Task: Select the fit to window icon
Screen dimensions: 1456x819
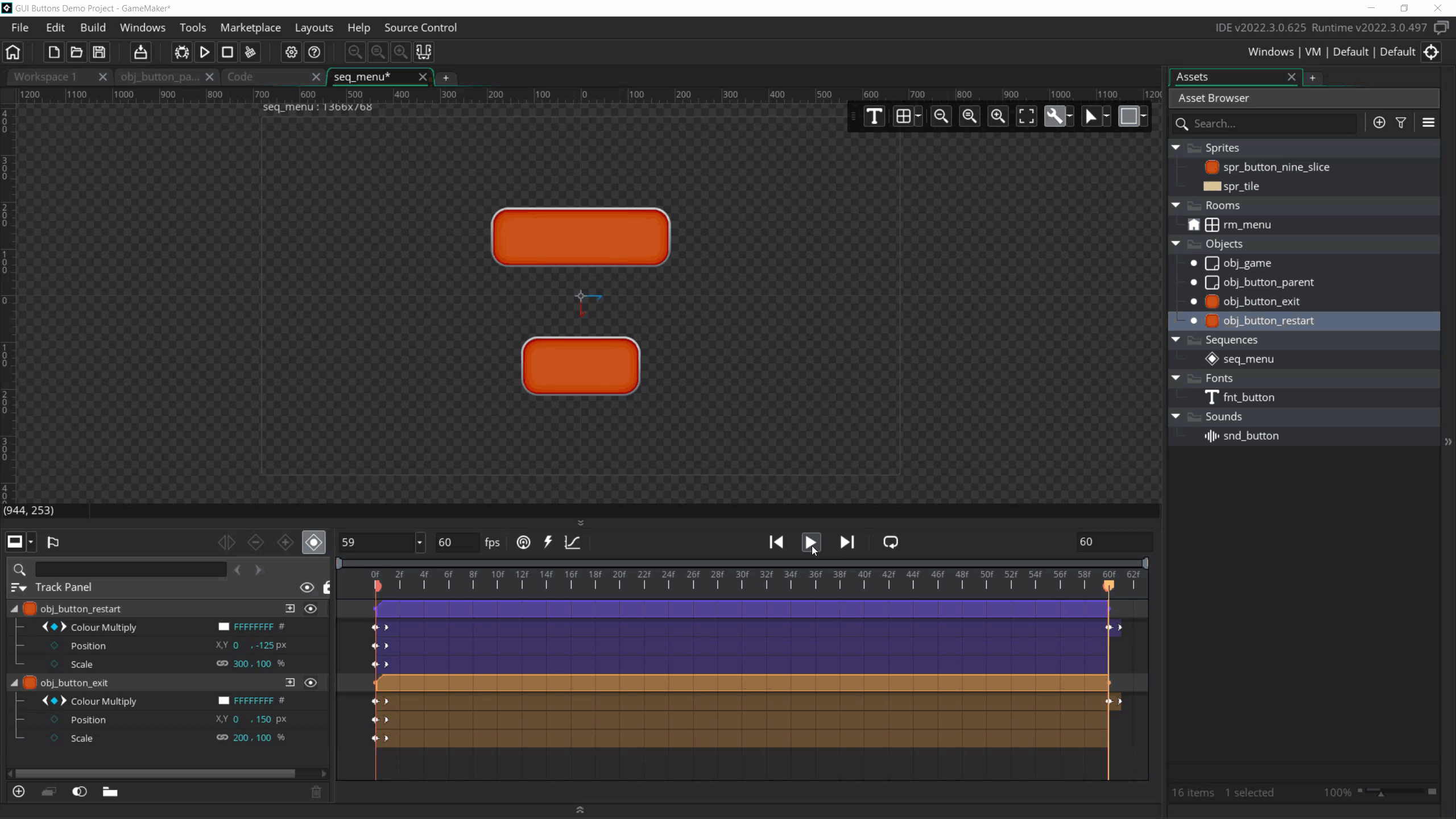Action: (1026, 117)
